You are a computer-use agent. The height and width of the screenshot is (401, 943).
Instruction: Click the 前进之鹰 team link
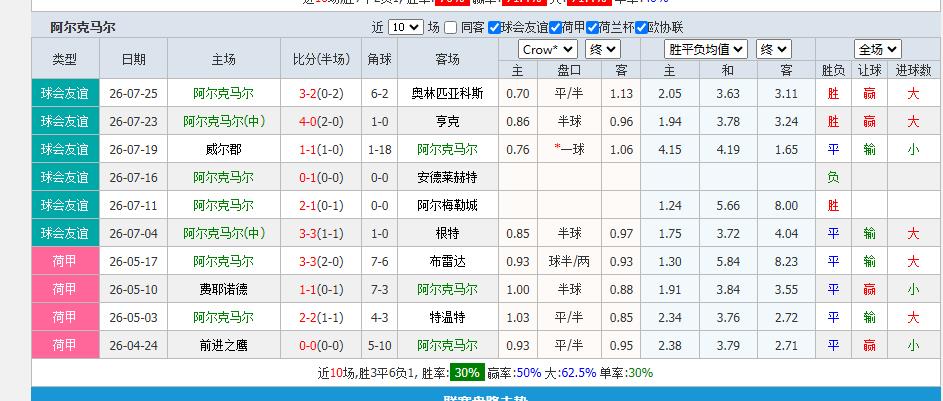tap(223, 346)
